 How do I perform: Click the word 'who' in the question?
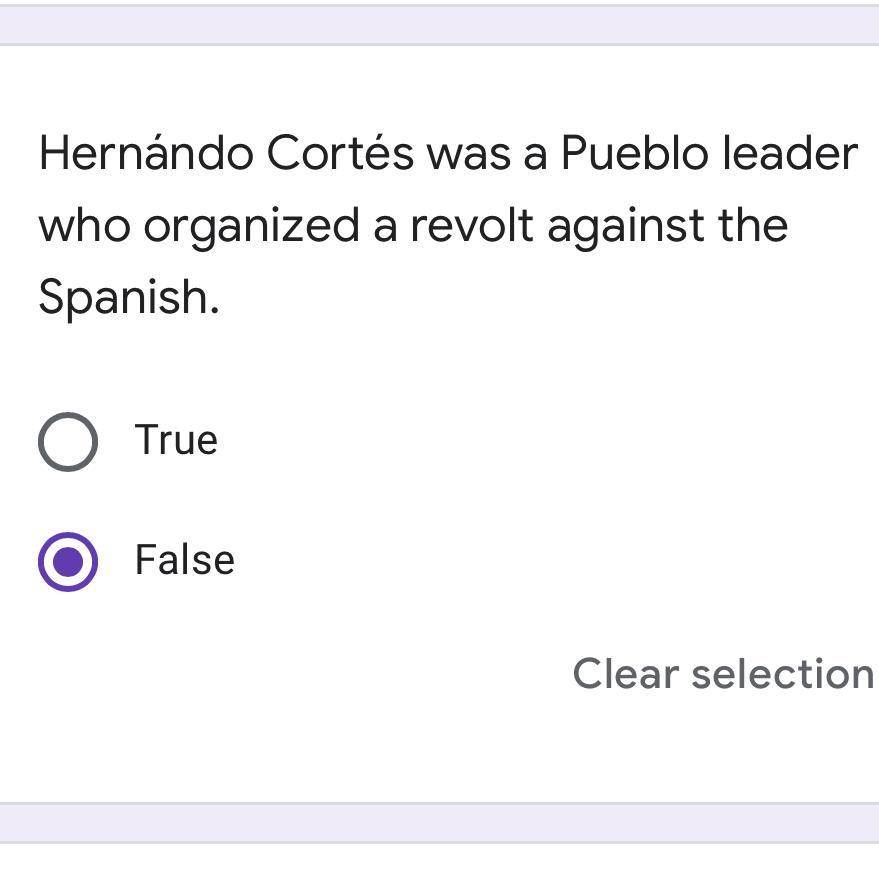(x=84, y=226)
